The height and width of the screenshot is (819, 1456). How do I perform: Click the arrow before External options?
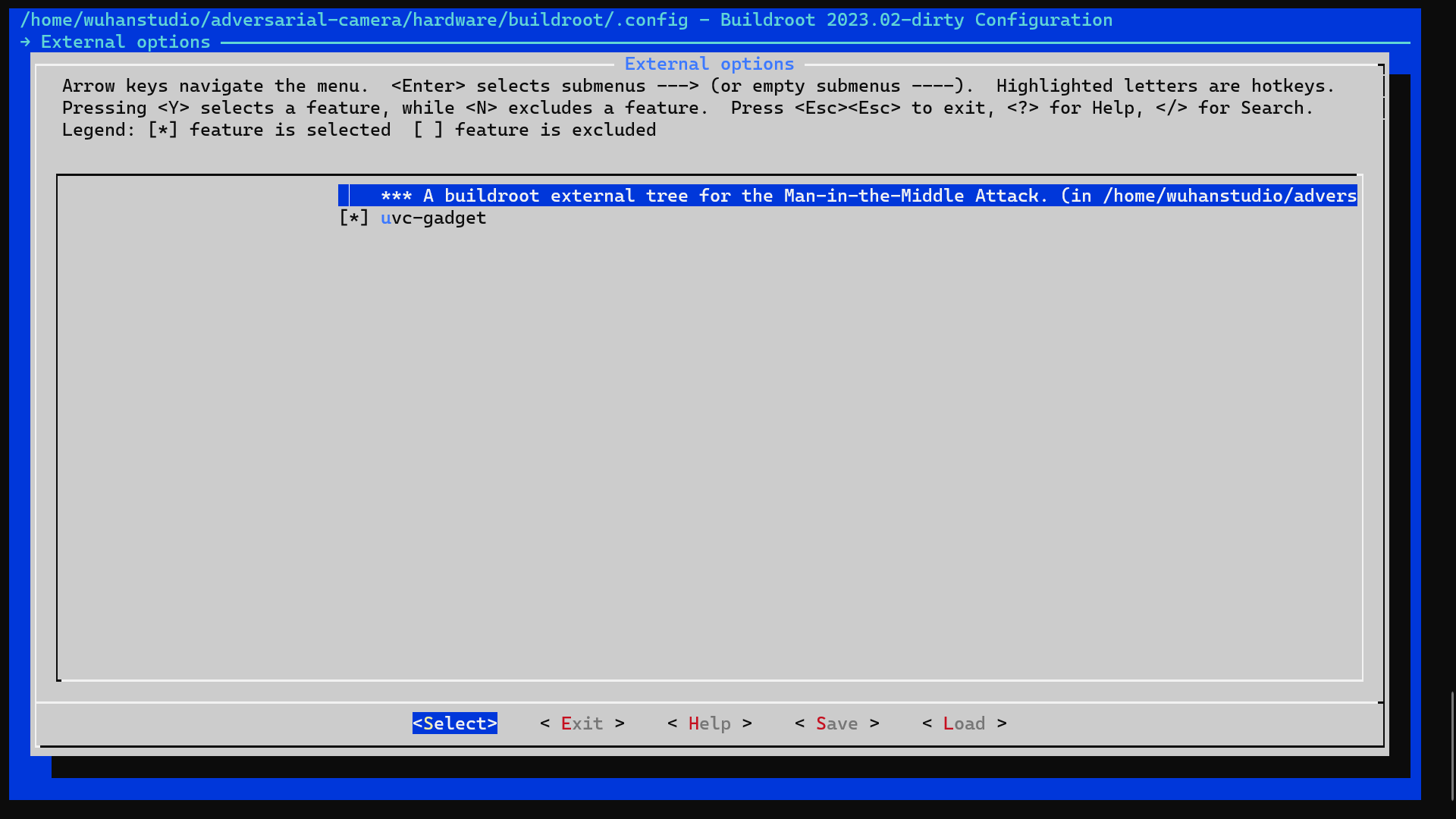pos(27,42)
